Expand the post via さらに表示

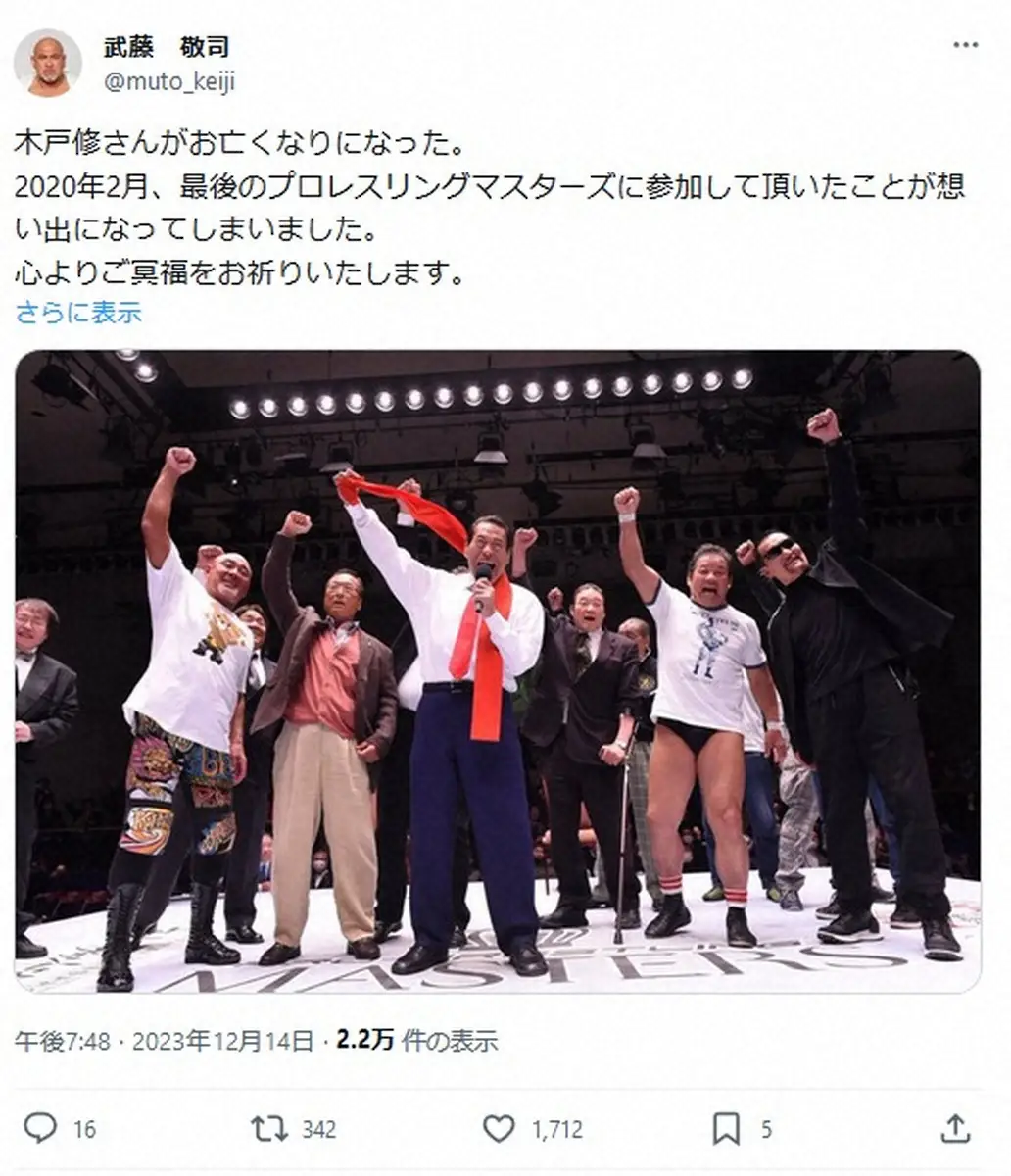pos(78,313)
